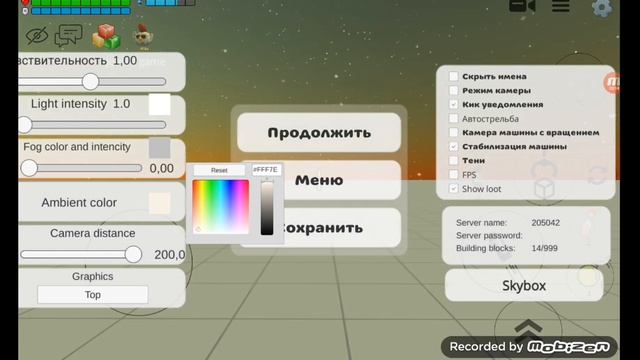Pick a hue in the rainbow color field
Screen dimensions: 640x360
[x=221, y=207]
